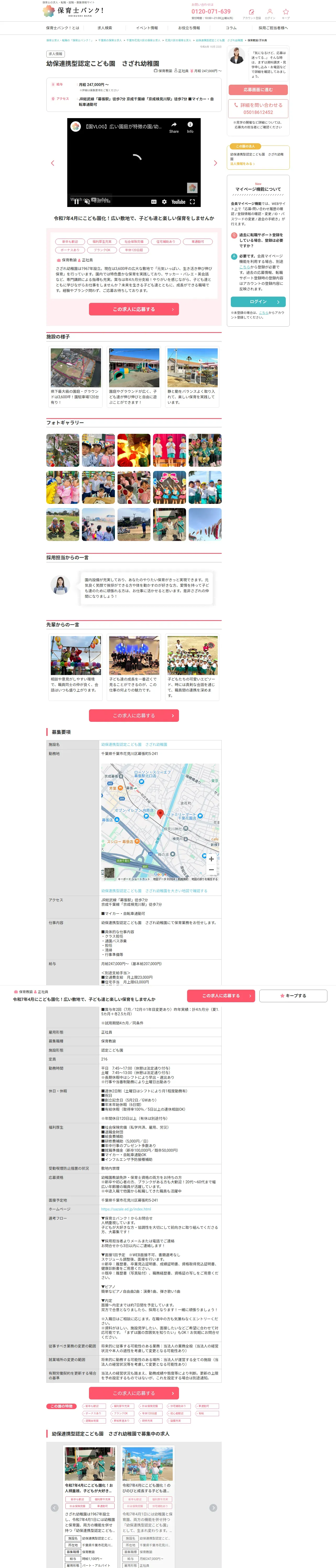Switch the video to fullscreen

[x=192, y=201]
